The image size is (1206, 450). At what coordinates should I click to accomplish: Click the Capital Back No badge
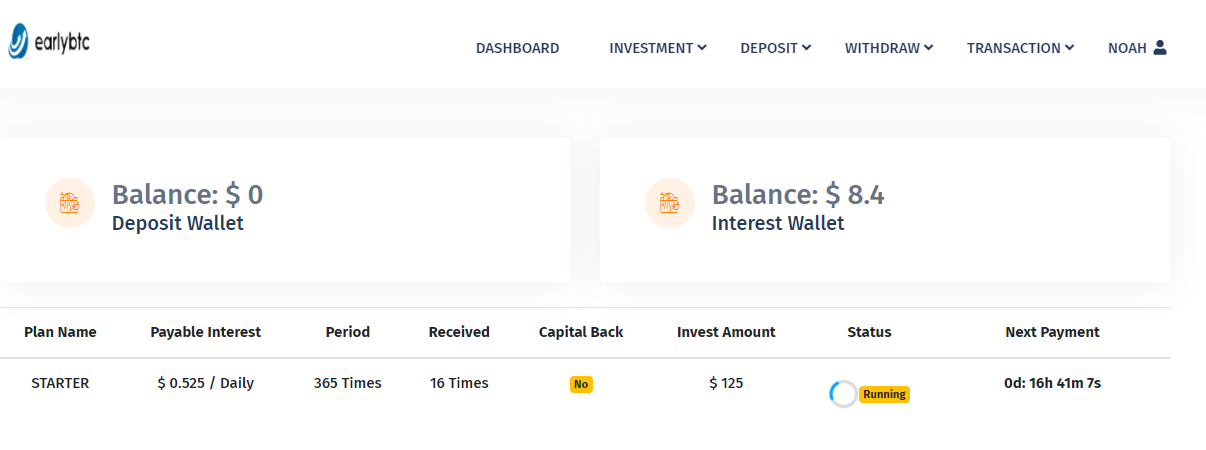pyautogui.click(x=581, y=384)
